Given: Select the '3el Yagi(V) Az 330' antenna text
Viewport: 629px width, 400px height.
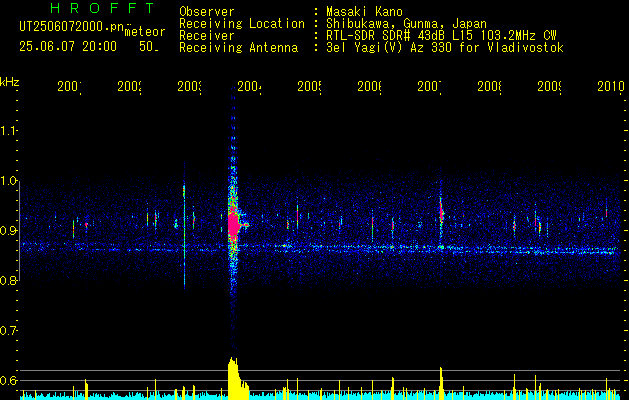Looking at the screenshot, I should [445, 48].
